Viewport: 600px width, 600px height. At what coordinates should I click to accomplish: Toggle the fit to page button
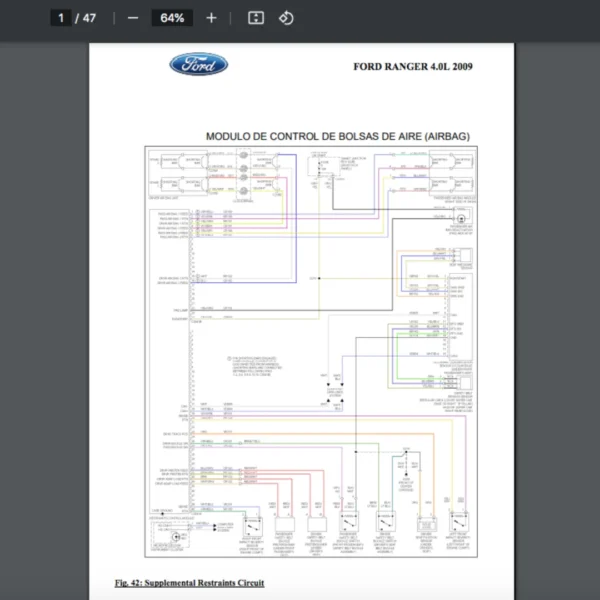pos(255,18)
